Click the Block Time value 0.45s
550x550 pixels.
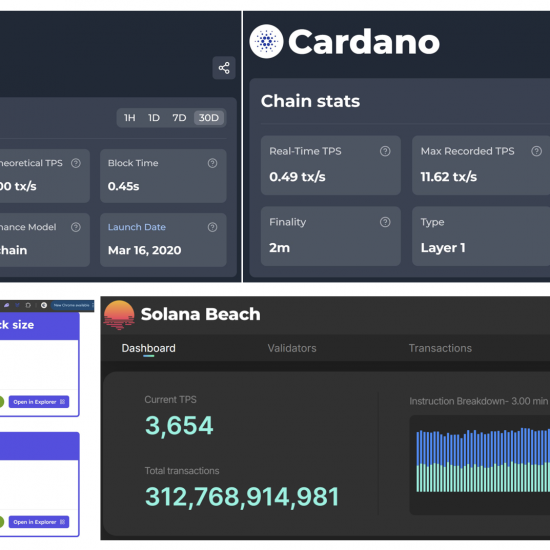click(x=123, y=186)
